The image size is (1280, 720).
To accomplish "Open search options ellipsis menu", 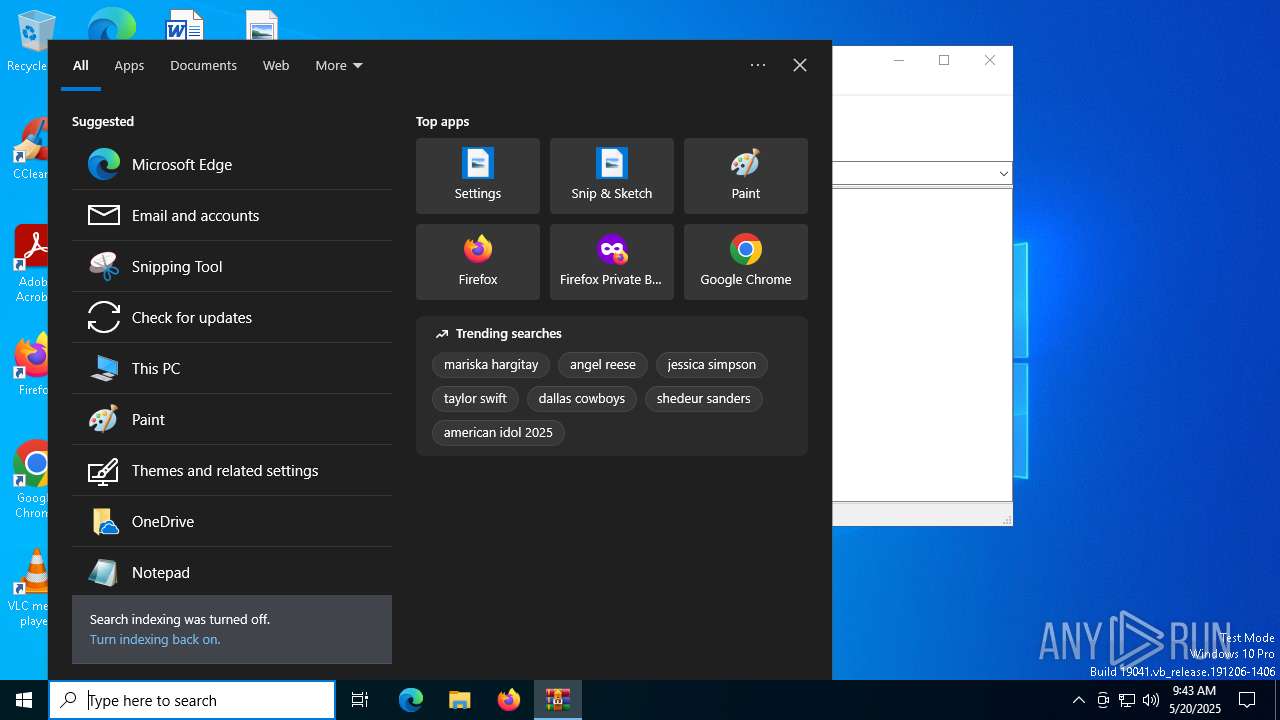I will pos(758,65).
